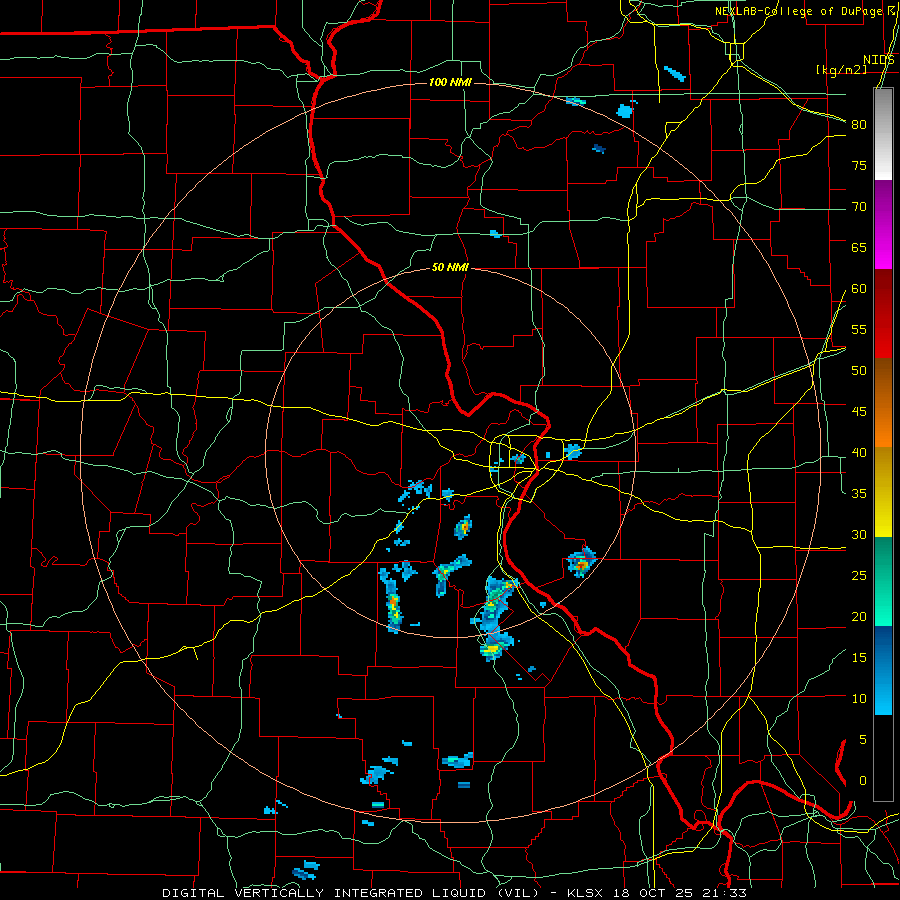
Task: Click the "21:33" timestamp
Action: click(724, 893)
